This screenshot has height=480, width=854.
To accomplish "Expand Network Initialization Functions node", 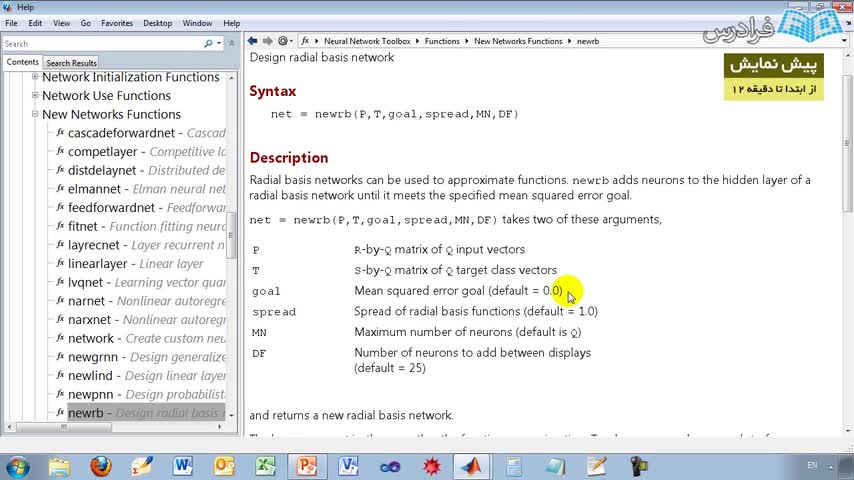I will pyautogui.click(x=35, y=77).
